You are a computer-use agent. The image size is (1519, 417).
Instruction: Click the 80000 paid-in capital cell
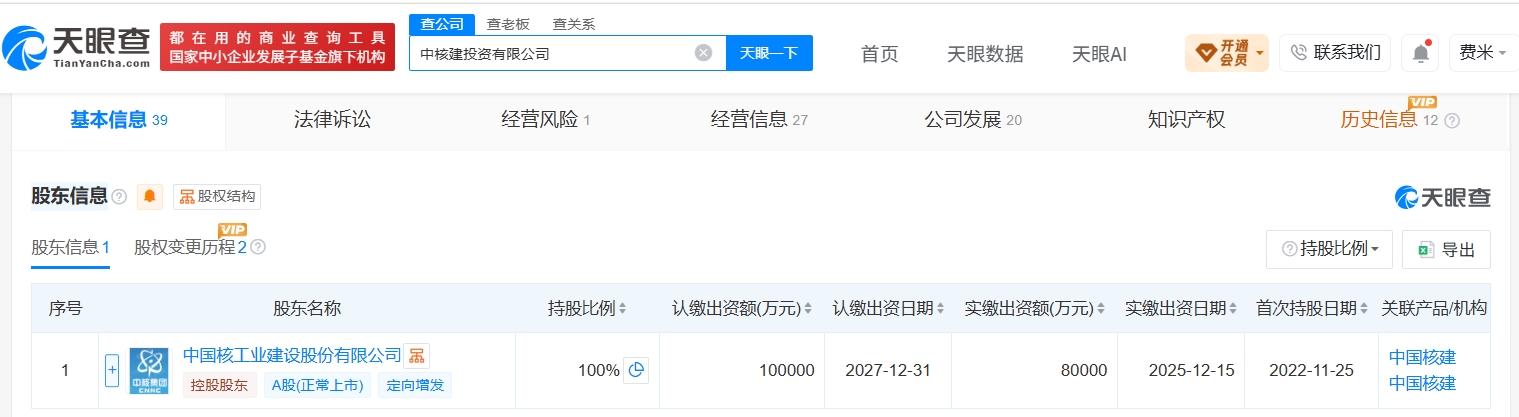[x=1034, y=370]
